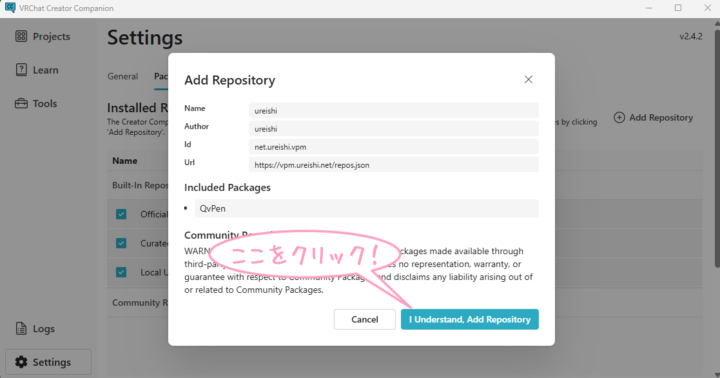Toggle the Official repository checkbox
Screen dimensions: 720x378
(x=121, y=214)
